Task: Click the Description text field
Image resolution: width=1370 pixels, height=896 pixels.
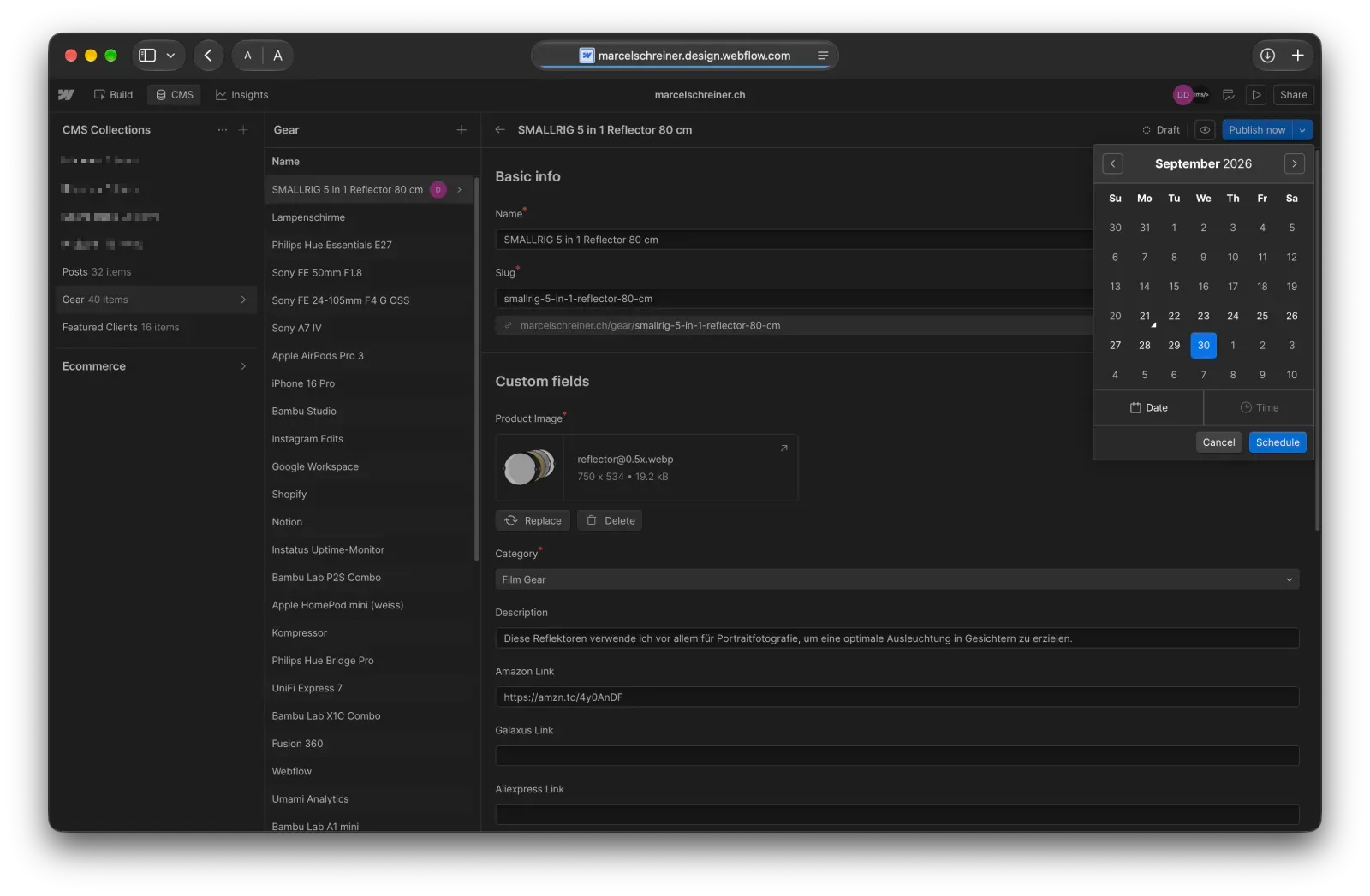Action: (x=896, y=638)
